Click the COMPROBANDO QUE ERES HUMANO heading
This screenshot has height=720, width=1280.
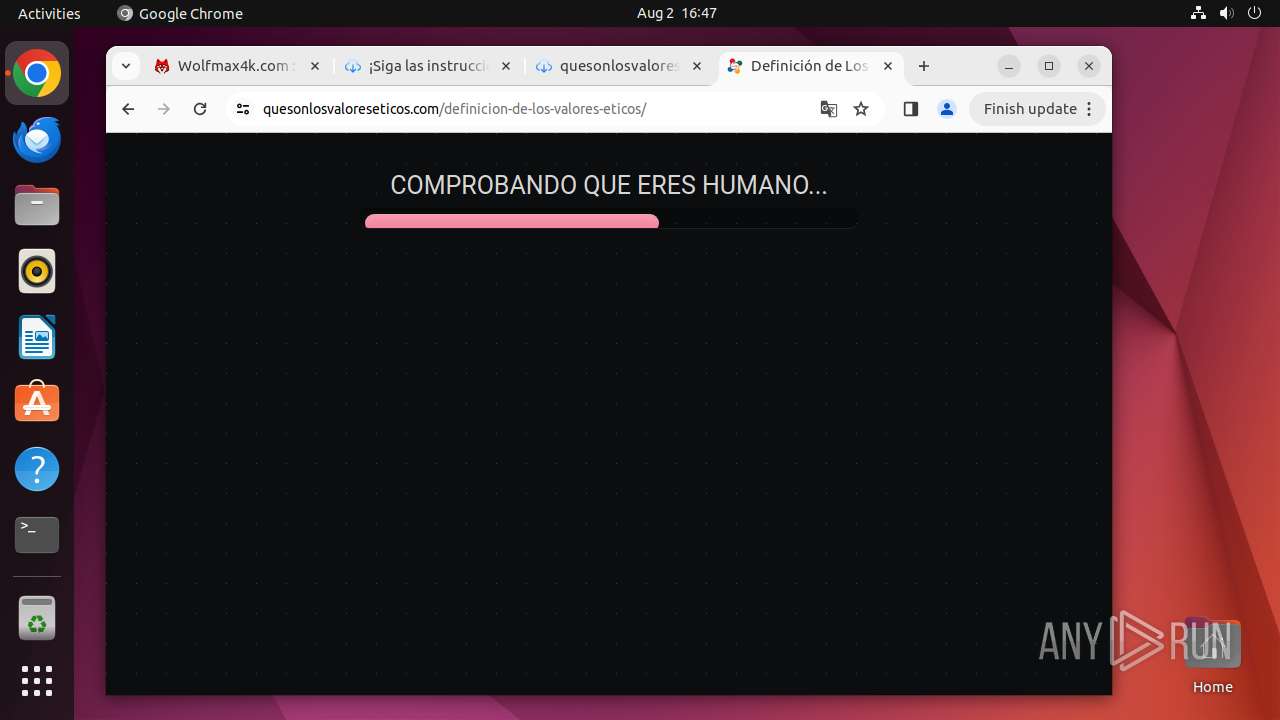(x=609, y=185)
